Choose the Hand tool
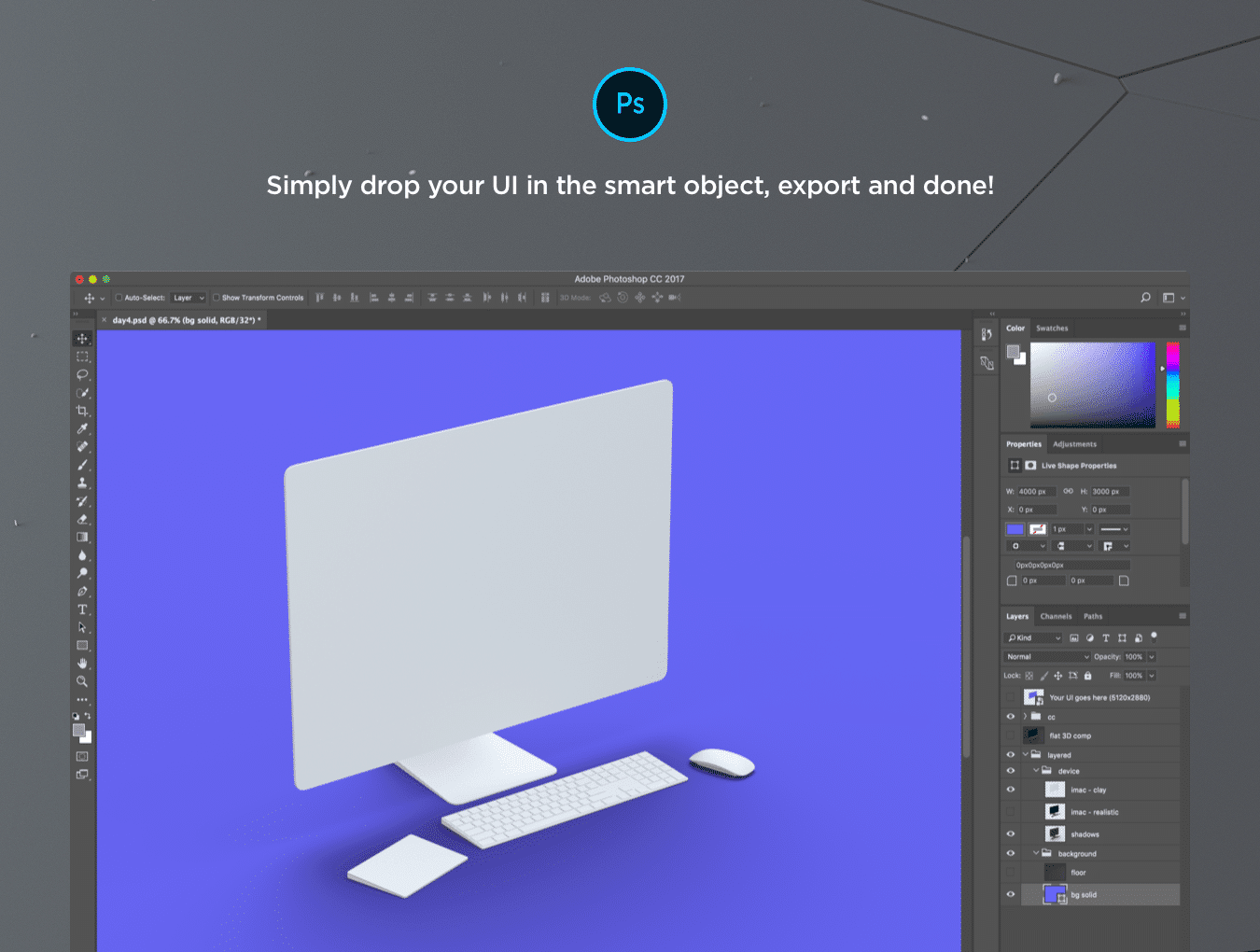This screenshot has height=952, width=1260. (82, 664)
